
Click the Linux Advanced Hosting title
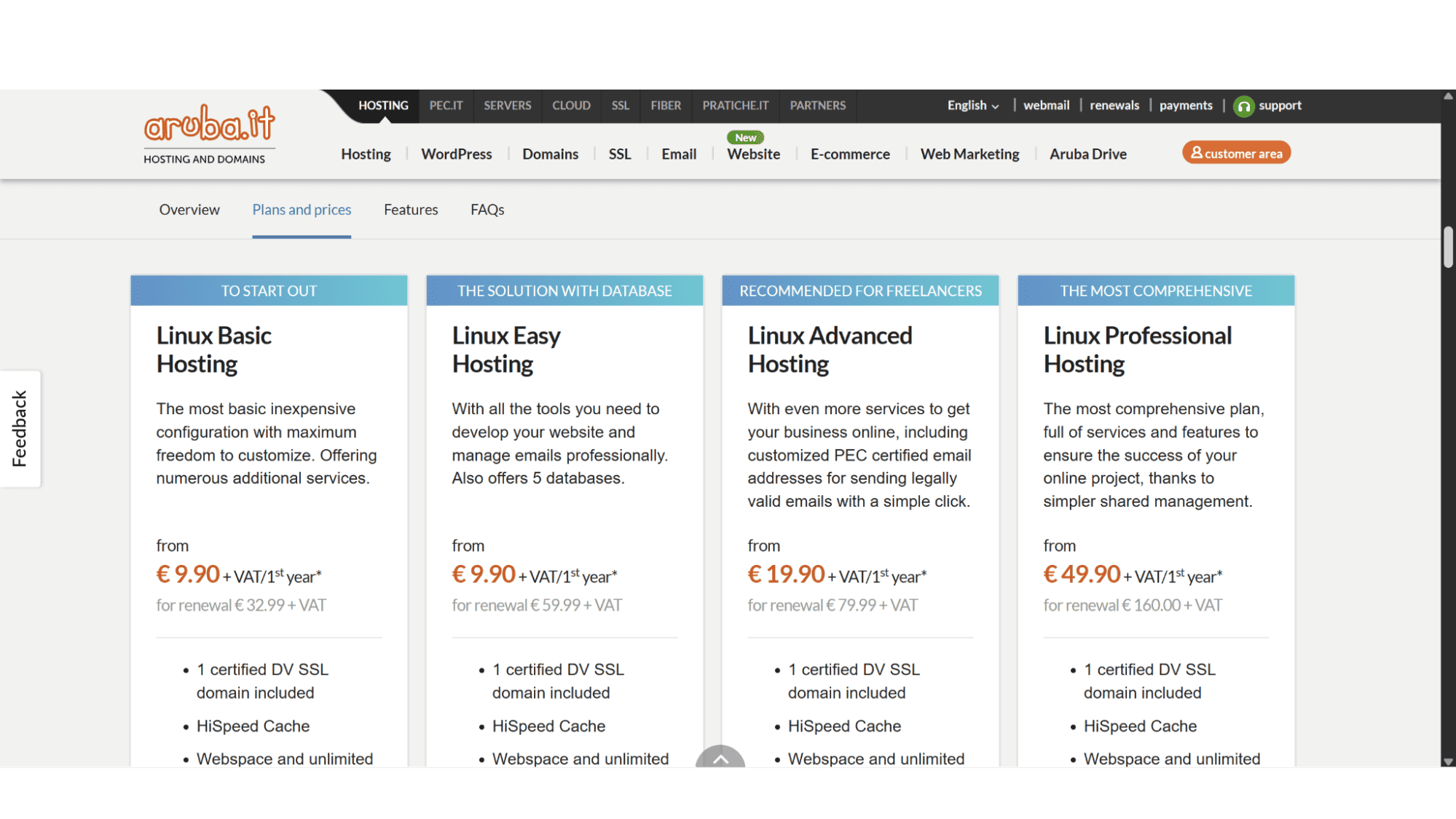[x=830, y=349]
